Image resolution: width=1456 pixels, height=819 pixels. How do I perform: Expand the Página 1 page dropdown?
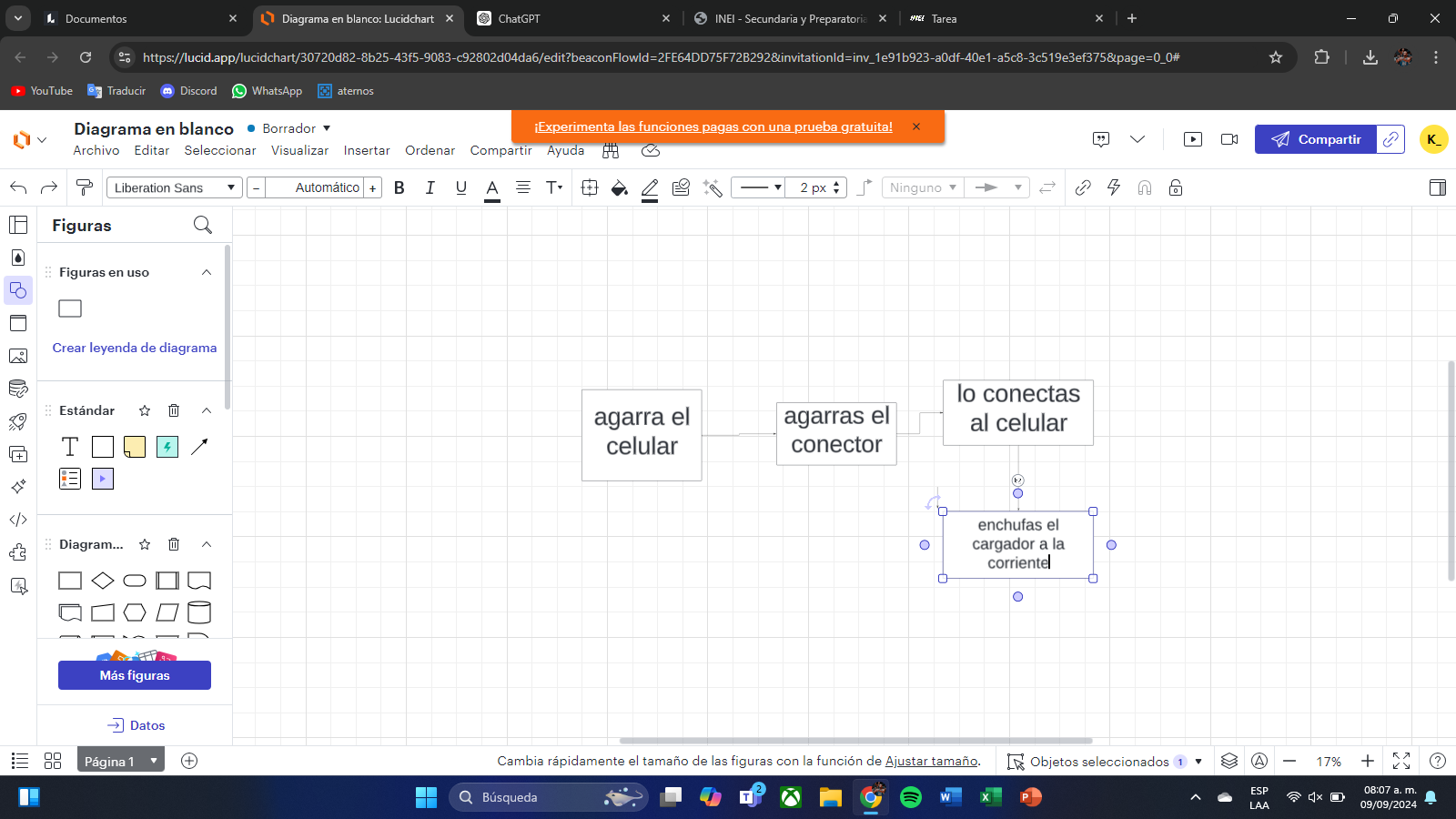tap(154, 761)
